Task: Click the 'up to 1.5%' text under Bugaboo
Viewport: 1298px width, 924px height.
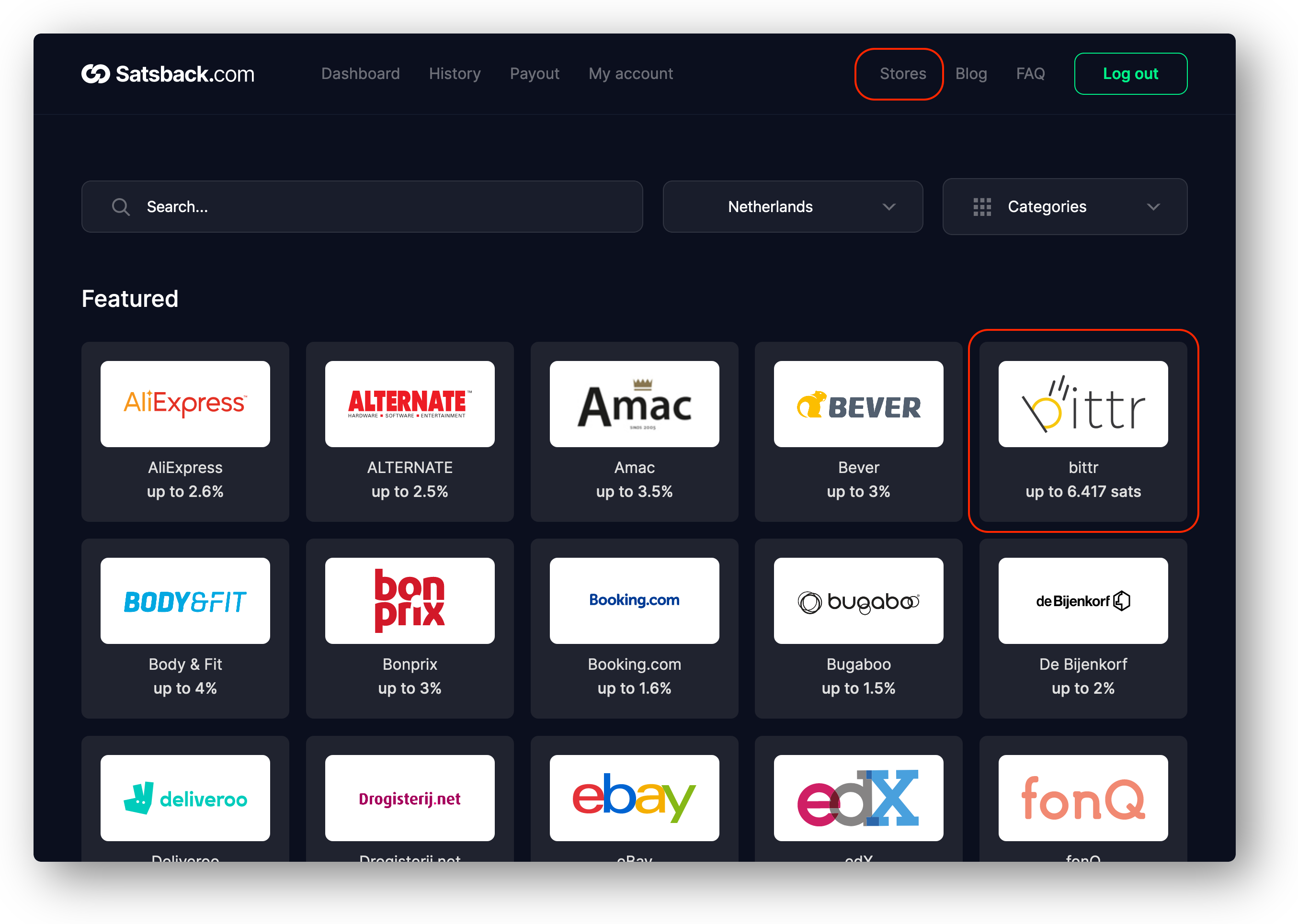Action: click(x=858, y=688)
